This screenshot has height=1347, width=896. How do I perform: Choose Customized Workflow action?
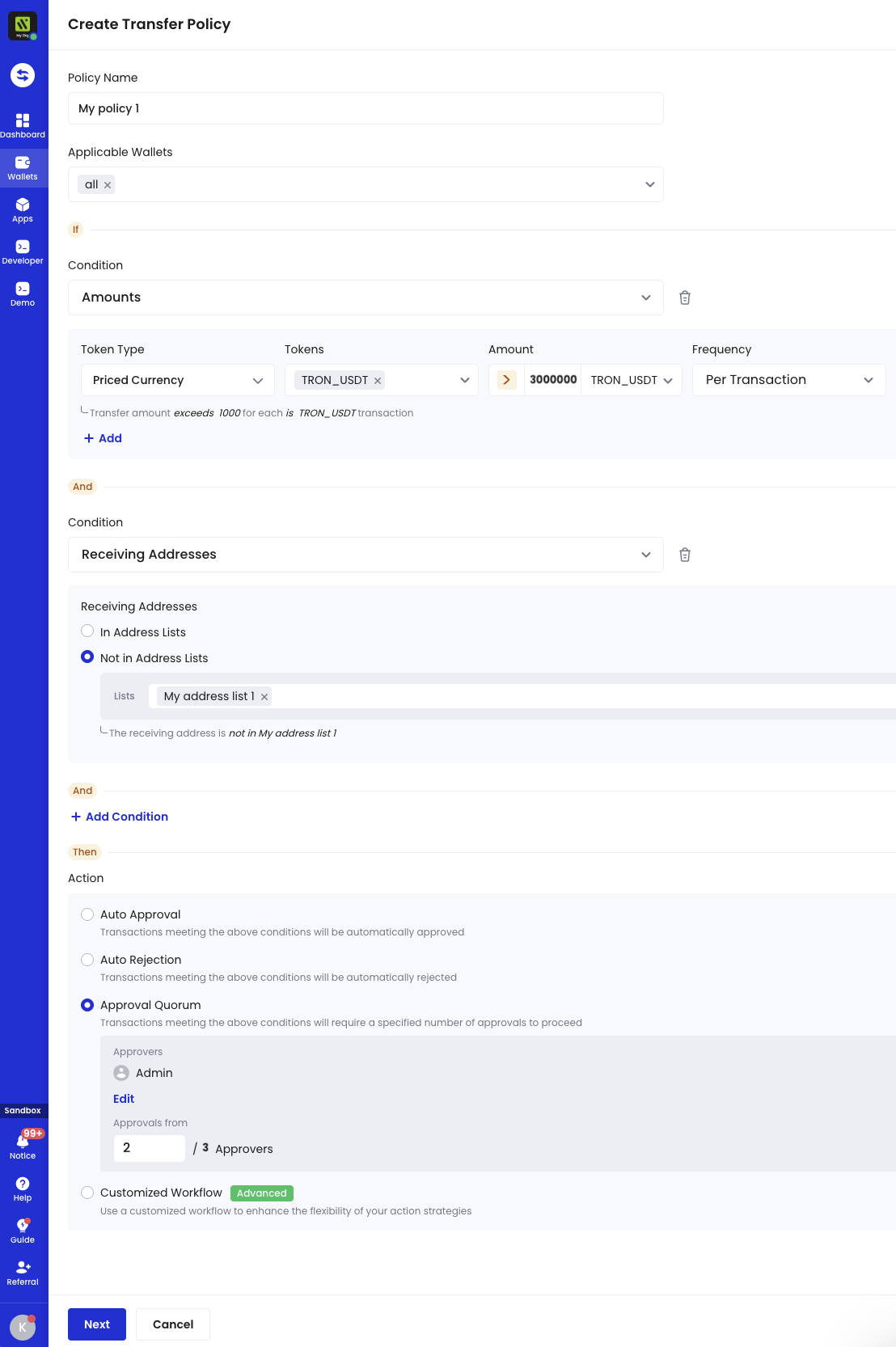pos(87,1193)
